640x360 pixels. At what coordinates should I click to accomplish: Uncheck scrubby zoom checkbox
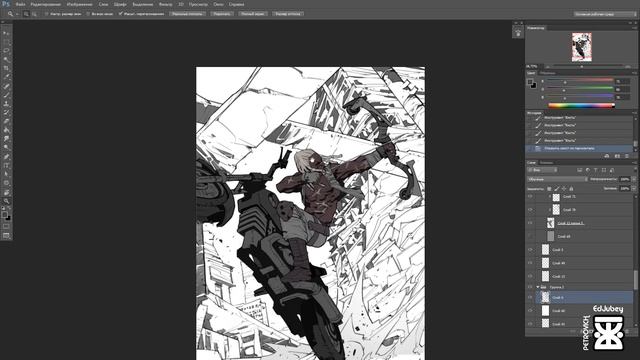[120, 14]
